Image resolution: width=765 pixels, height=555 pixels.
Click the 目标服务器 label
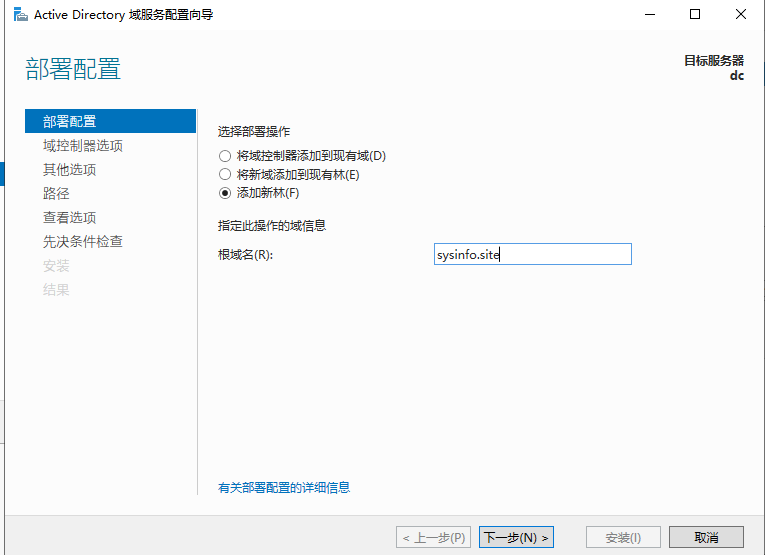pyautogui.click(x=714, y=60)
